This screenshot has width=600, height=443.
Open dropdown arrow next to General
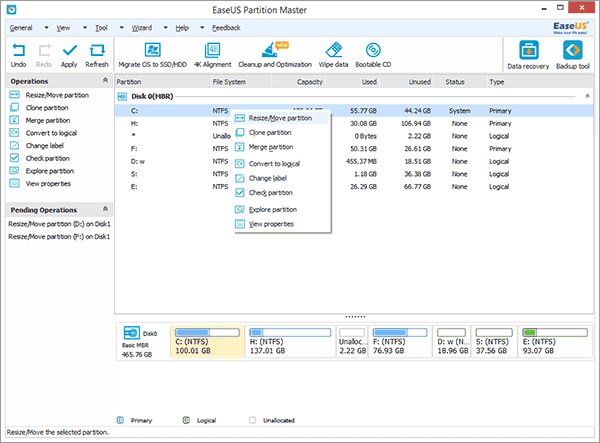(x=46, y=28)
